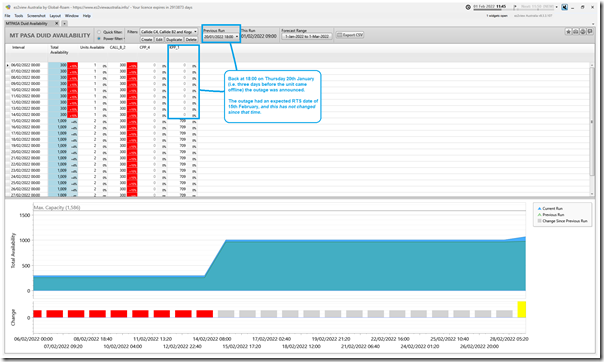Image resolution: width=604 pixels, height=362 pixels.
Task: Click the This Run 01/02/2022 09:00 value
Action: 259,36
